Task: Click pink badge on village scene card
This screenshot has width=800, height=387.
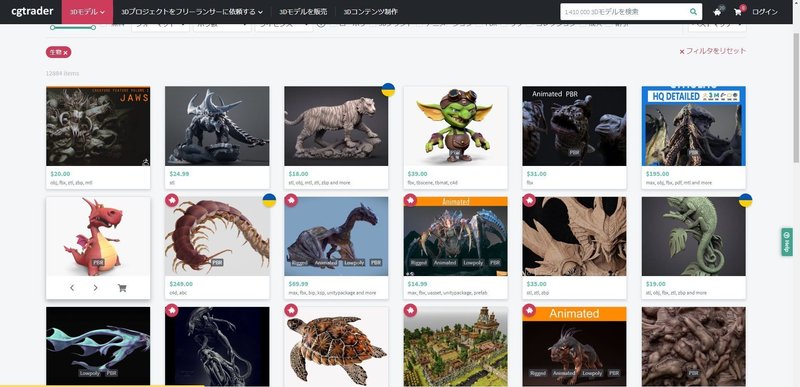Action: (x=410, y=310)
